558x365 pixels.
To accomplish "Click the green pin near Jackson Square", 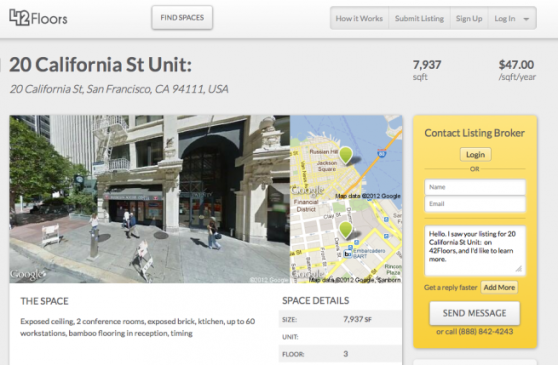I will 346,155.
